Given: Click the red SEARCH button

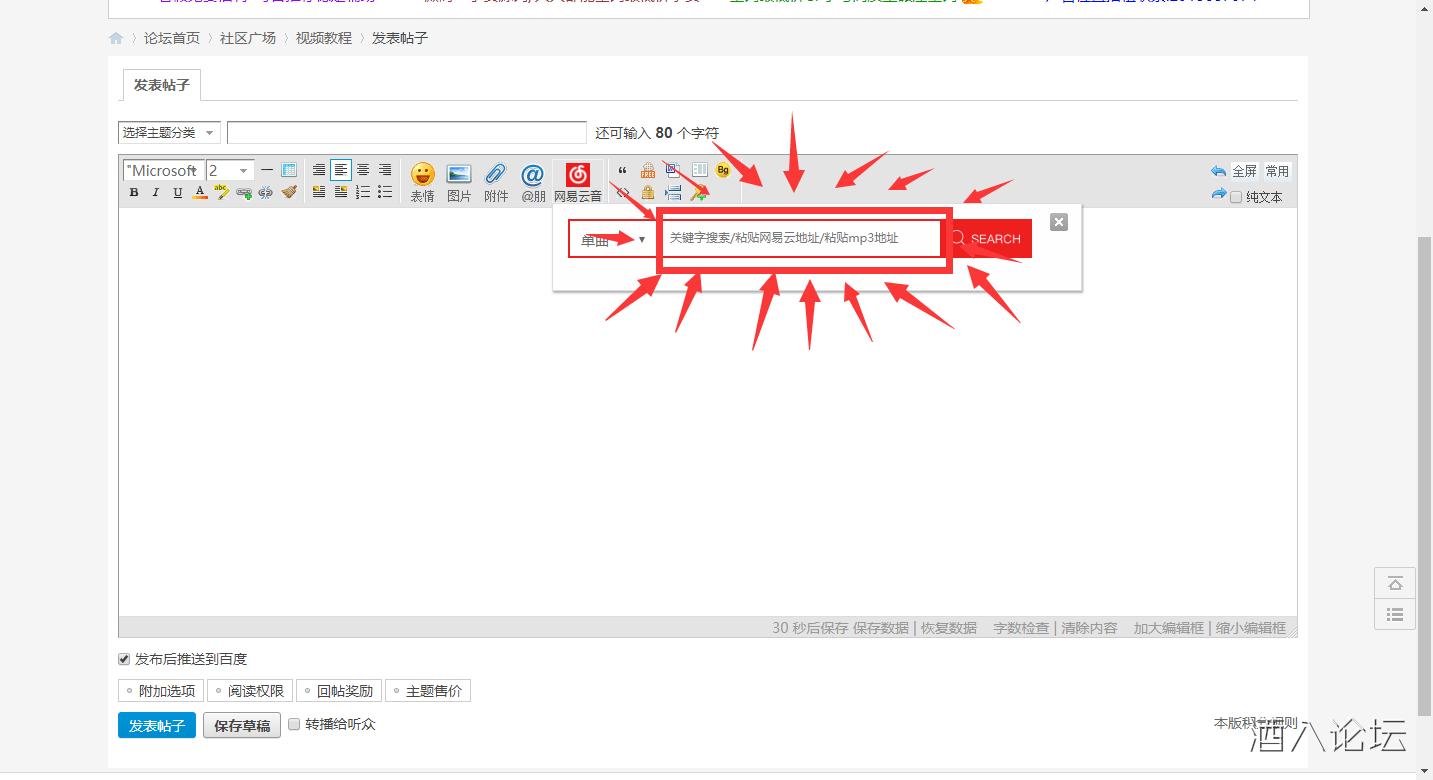Looking at the screenshot, I should tap(986, 239).
